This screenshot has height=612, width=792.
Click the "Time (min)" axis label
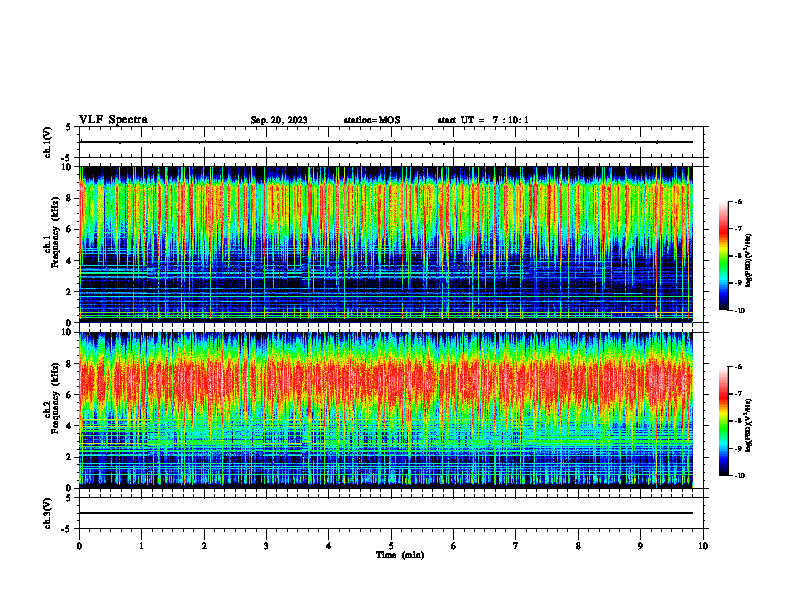coord(400,555)
